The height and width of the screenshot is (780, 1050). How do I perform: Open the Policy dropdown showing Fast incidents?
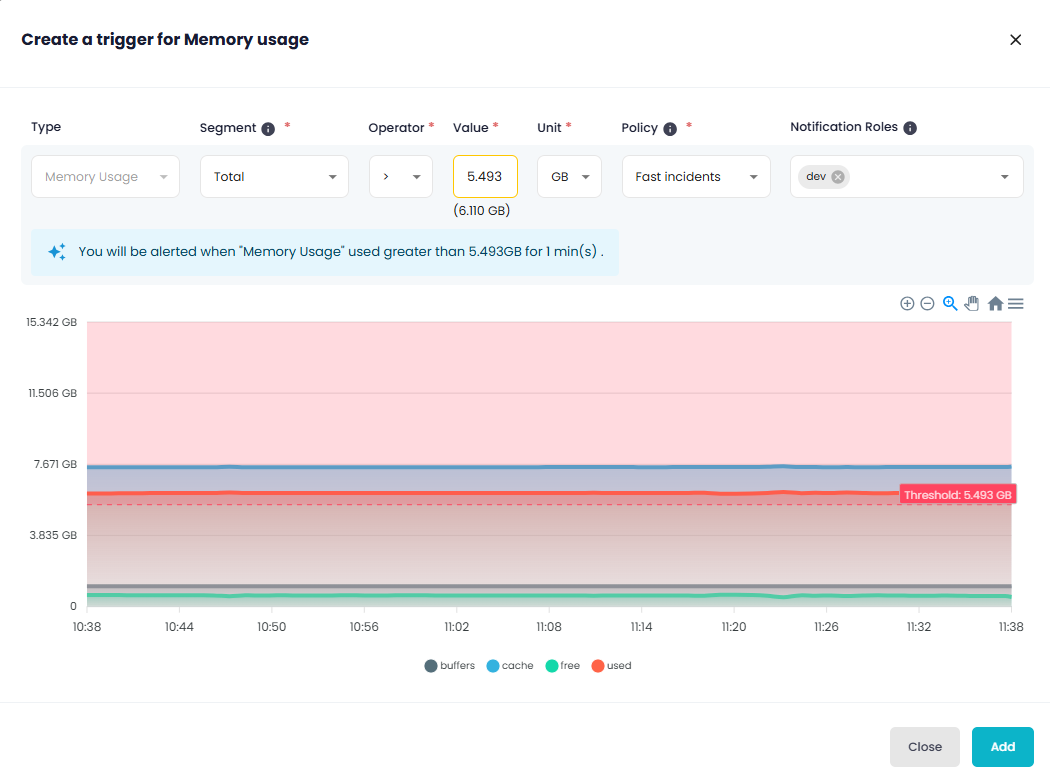click(696, 177)
